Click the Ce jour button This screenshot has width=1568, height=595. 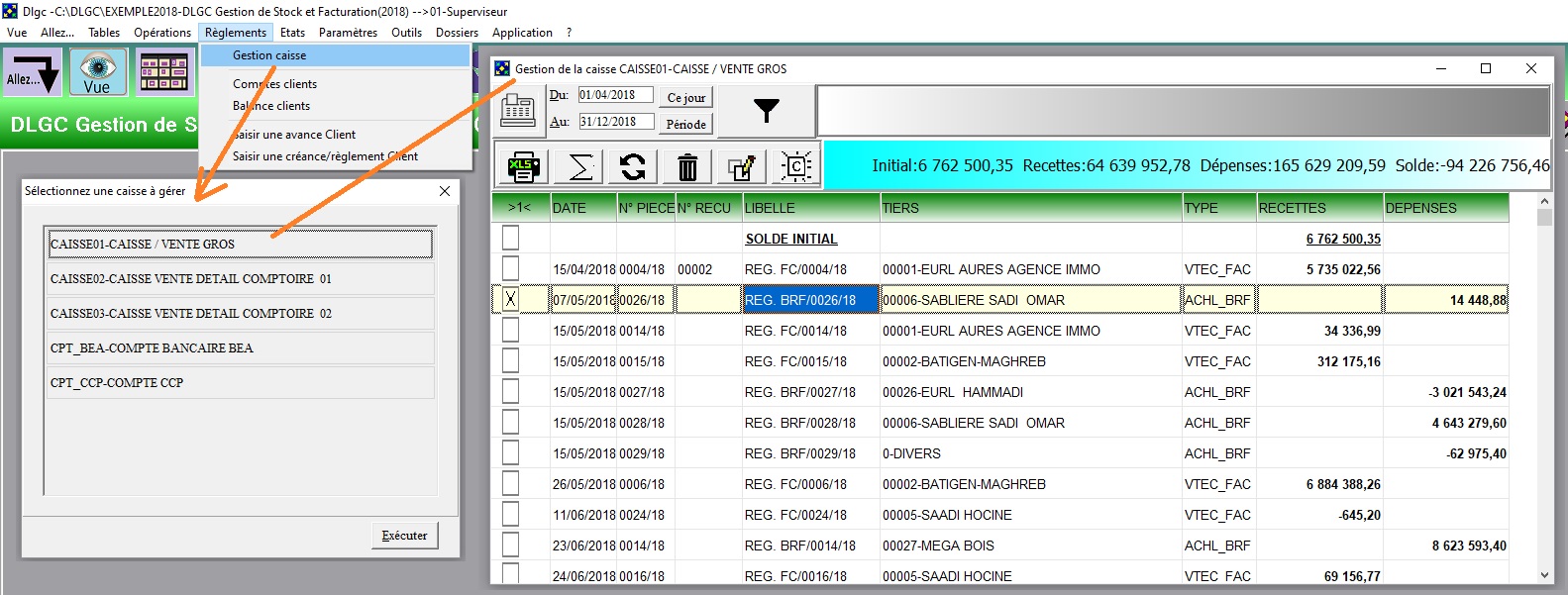click(686, 98)
